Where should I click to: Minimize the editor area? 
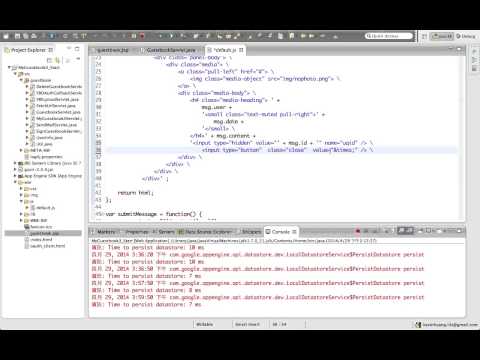pyautogui.click(x=451, y=49)
